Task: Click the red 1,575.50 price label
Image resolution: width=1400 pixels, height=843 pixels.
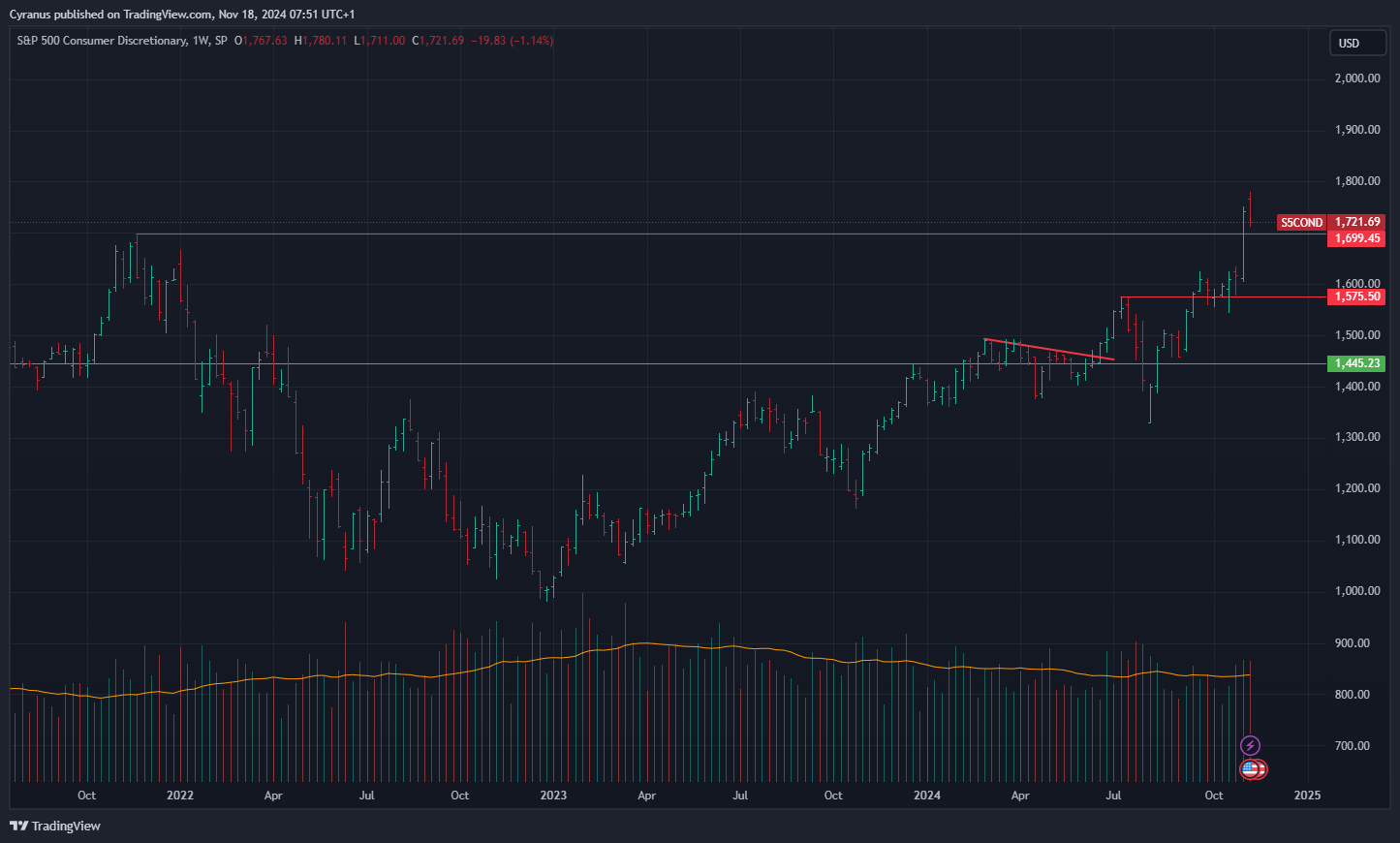Action: tap(1357, 297)
